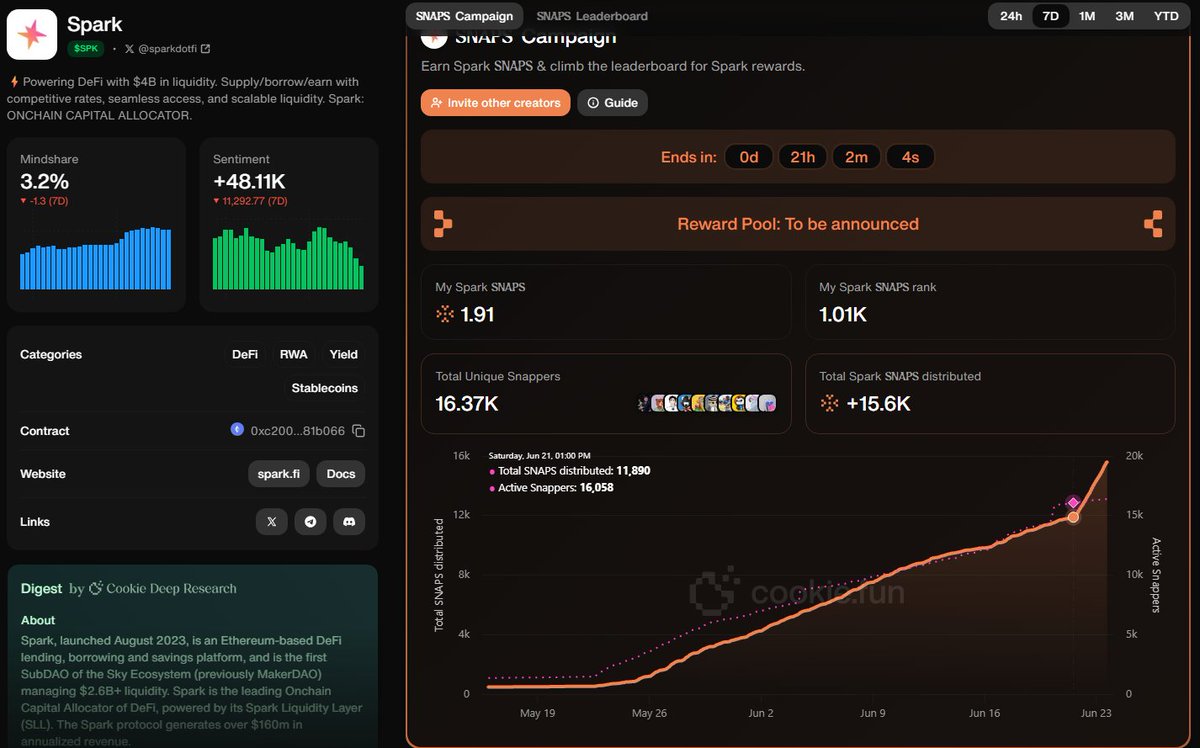1200x748 pixels.
Task: Open the campaign Guide button
Action: tap(613, 103)
